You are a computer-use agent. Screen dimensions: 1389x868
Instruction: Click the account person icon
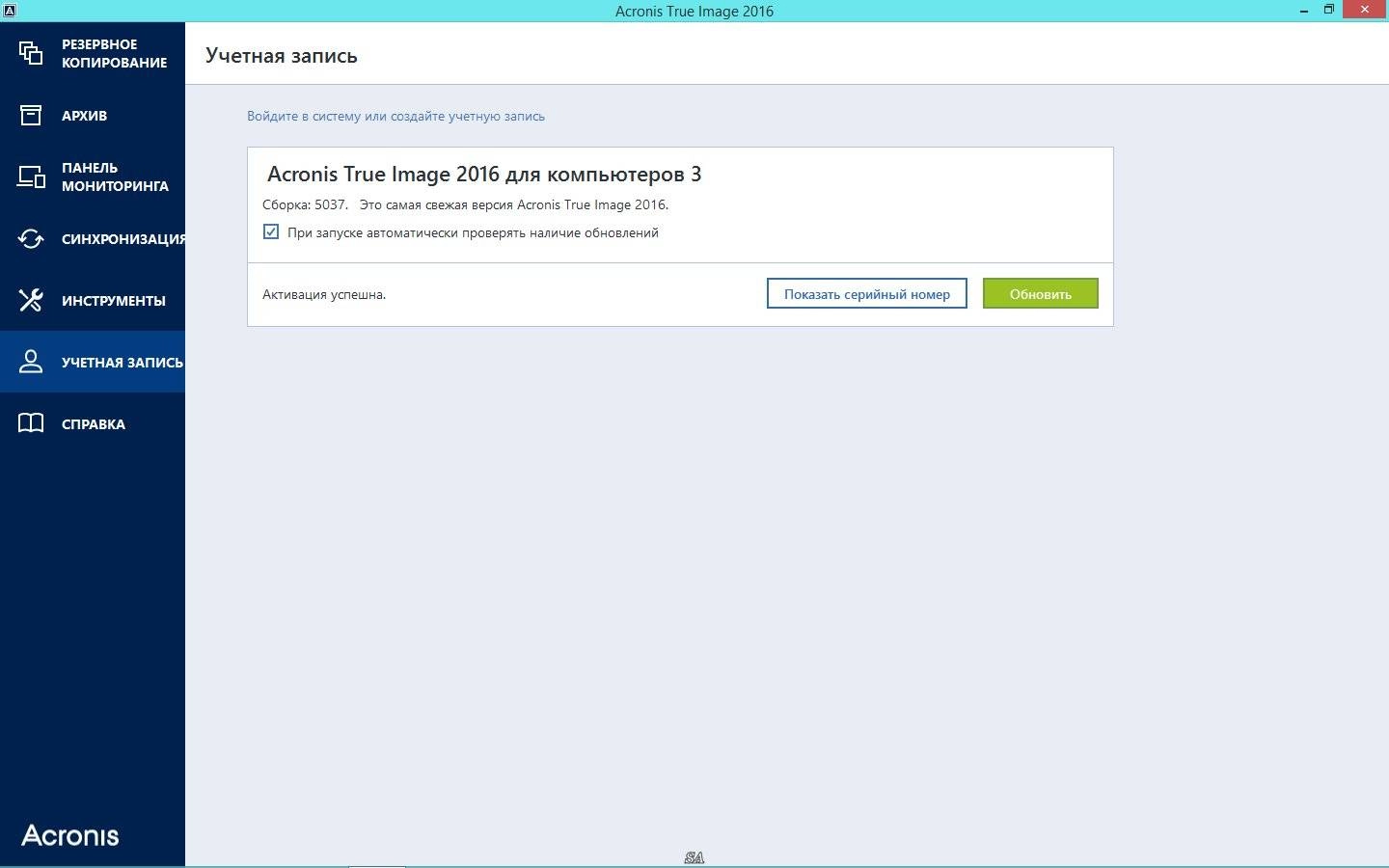click(31, 362)
